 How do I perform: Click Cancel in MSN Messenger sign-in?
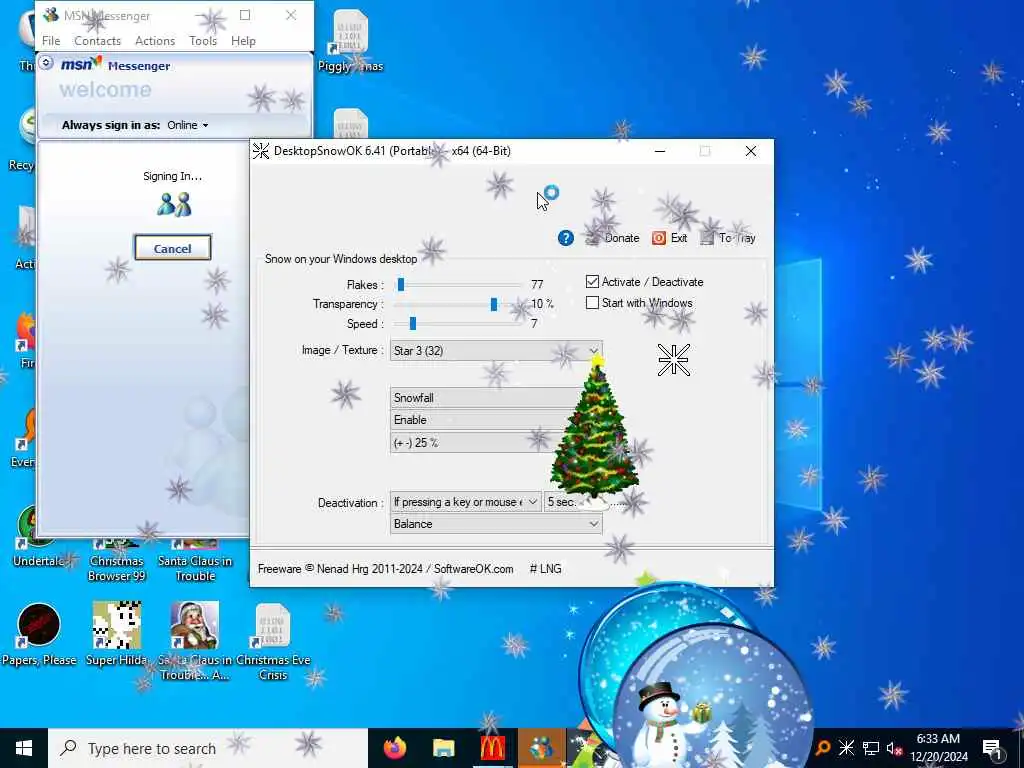click(x=172, y=248)
